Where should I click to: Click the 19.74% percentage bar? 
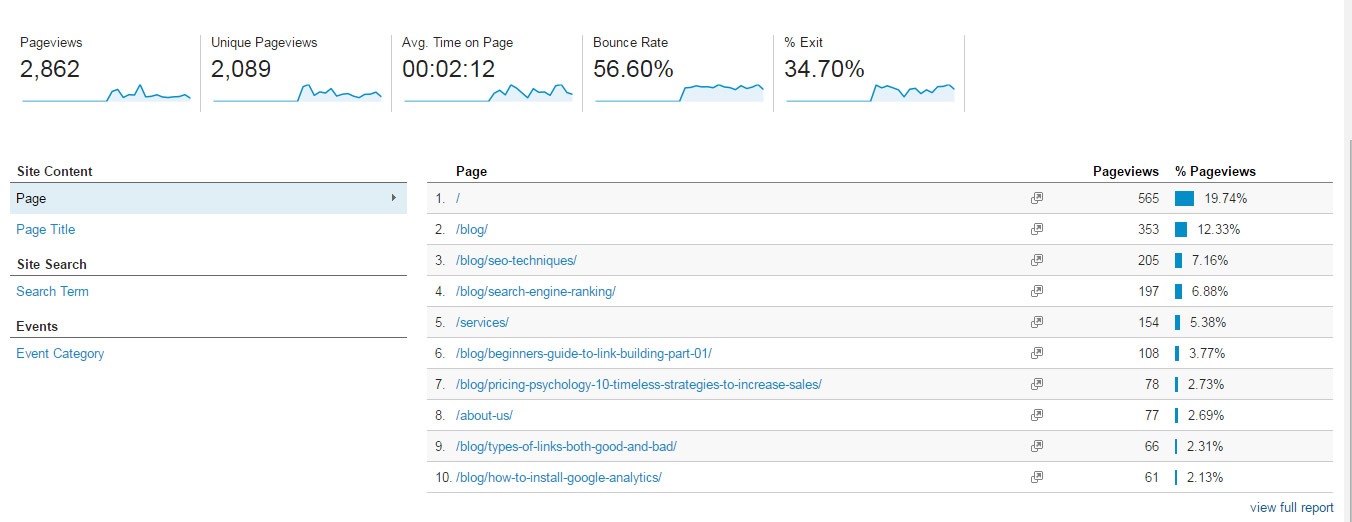tap(1185, 198)
